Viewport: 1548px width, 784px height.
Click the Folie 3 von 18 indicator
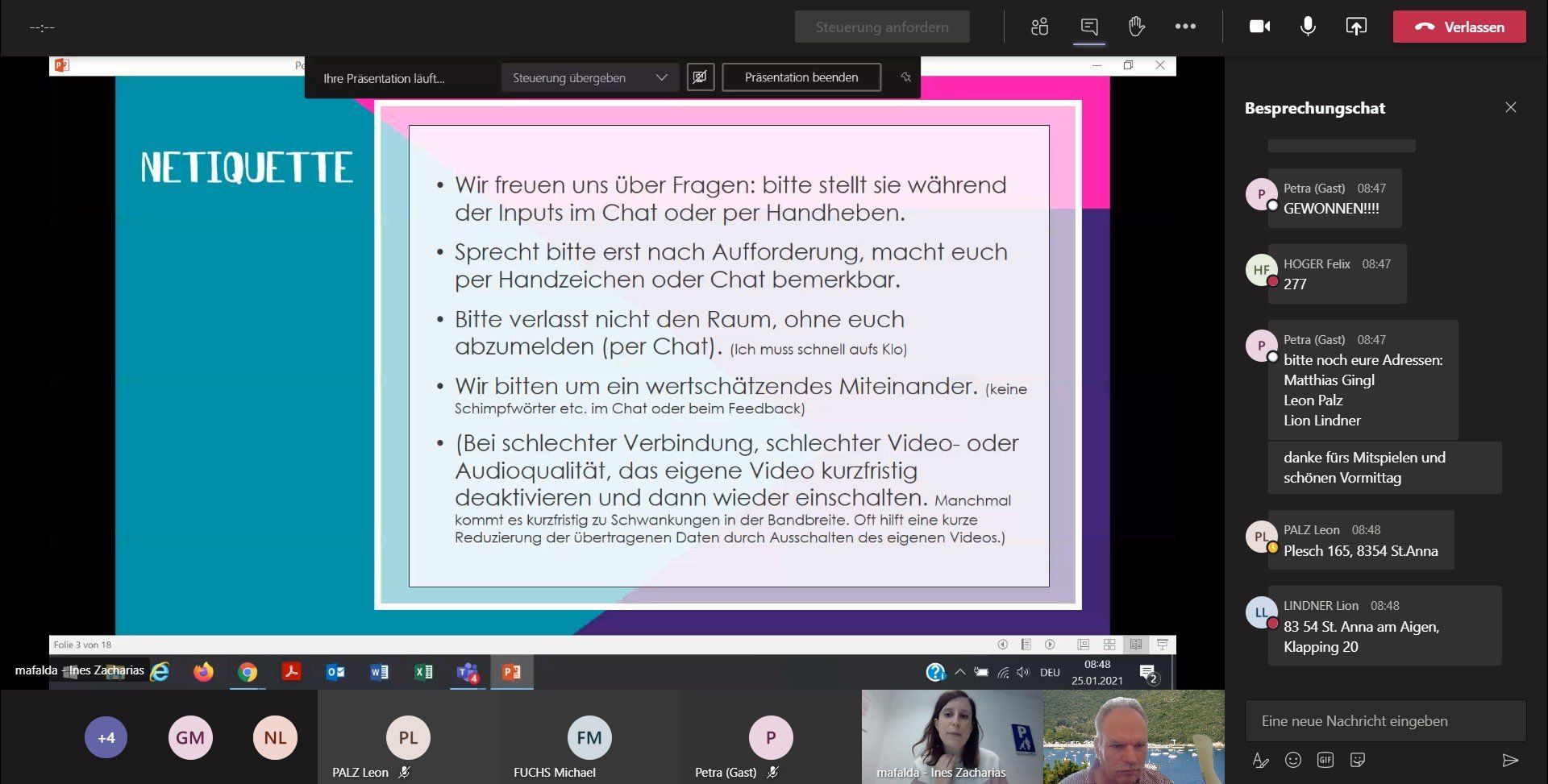(82, 645)
